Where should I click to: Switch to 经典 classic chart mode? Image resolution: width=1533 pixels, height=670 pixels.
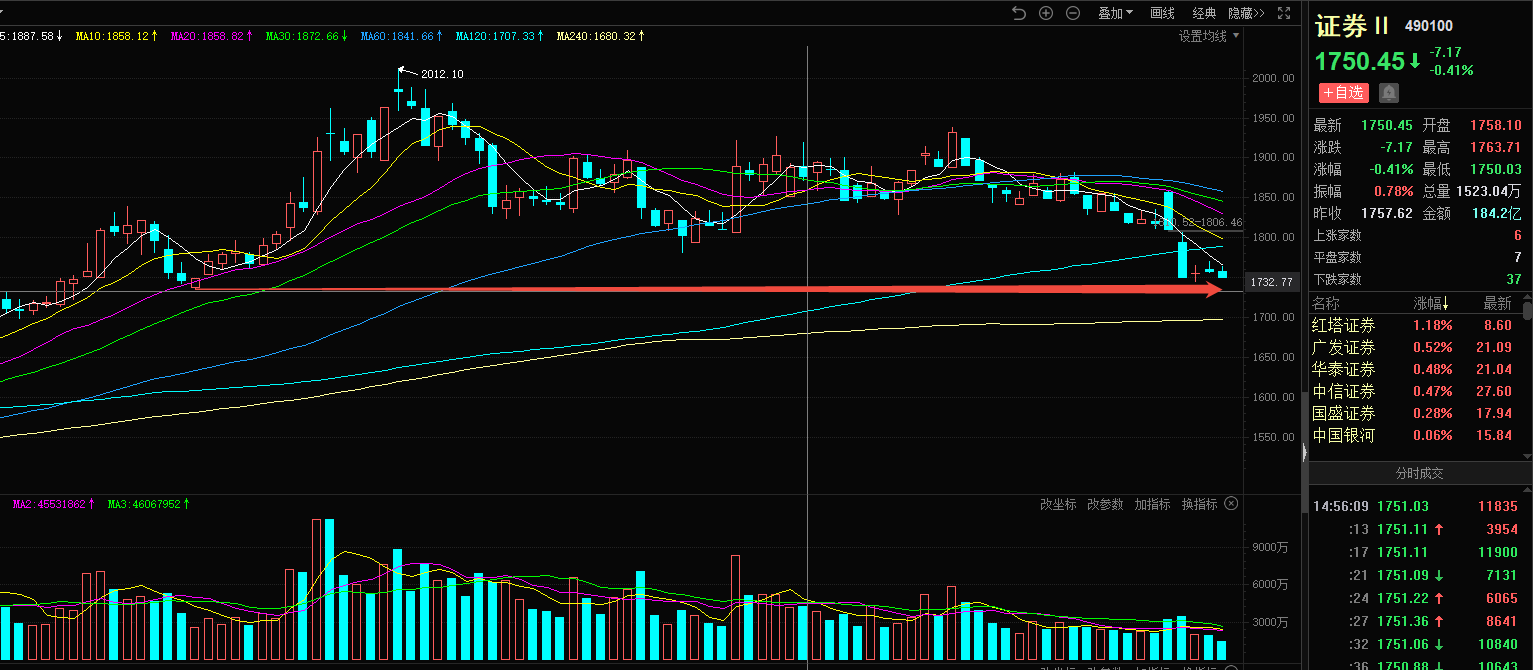pyautogui.click(x=1204, y=13)
